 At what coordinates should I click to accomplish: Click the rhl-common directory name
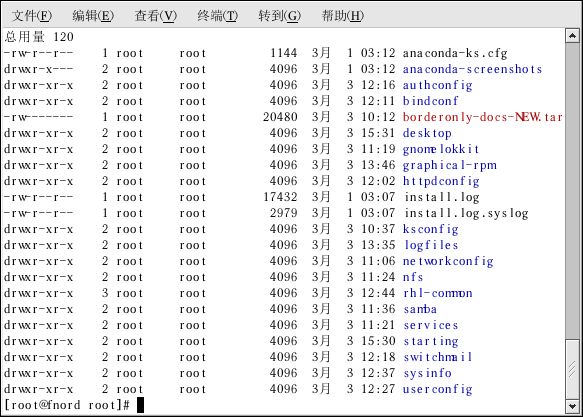click(x=438, y=293)
